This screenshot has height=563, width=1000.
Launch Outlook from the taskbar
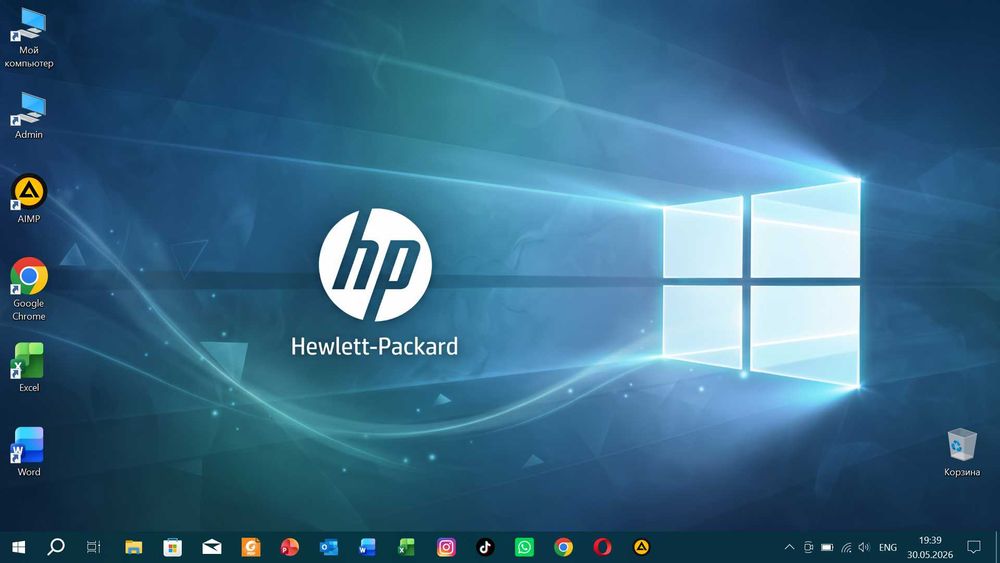pos(328,547)
